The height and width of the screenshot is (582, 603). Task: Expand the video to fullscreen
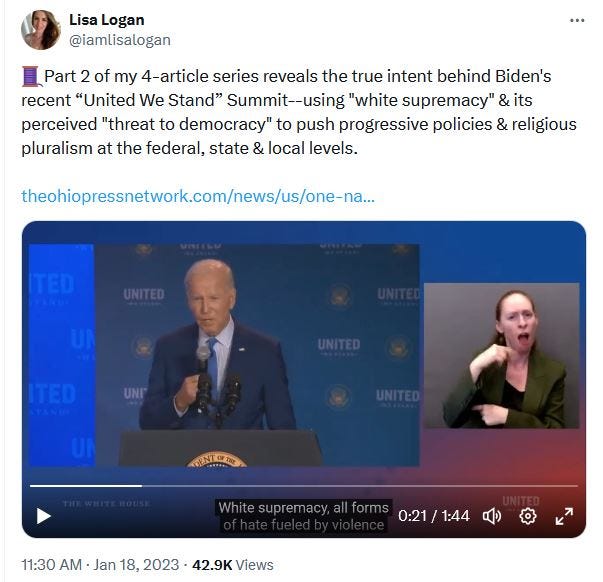tap(564, 516)
